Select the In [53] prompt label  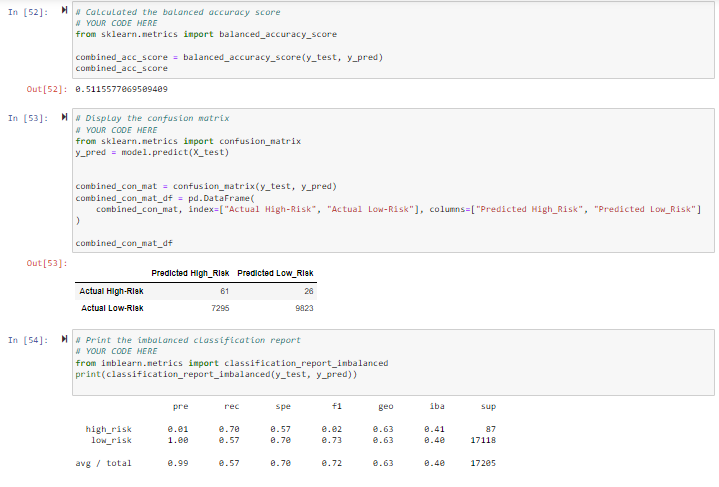coord(28,118)
